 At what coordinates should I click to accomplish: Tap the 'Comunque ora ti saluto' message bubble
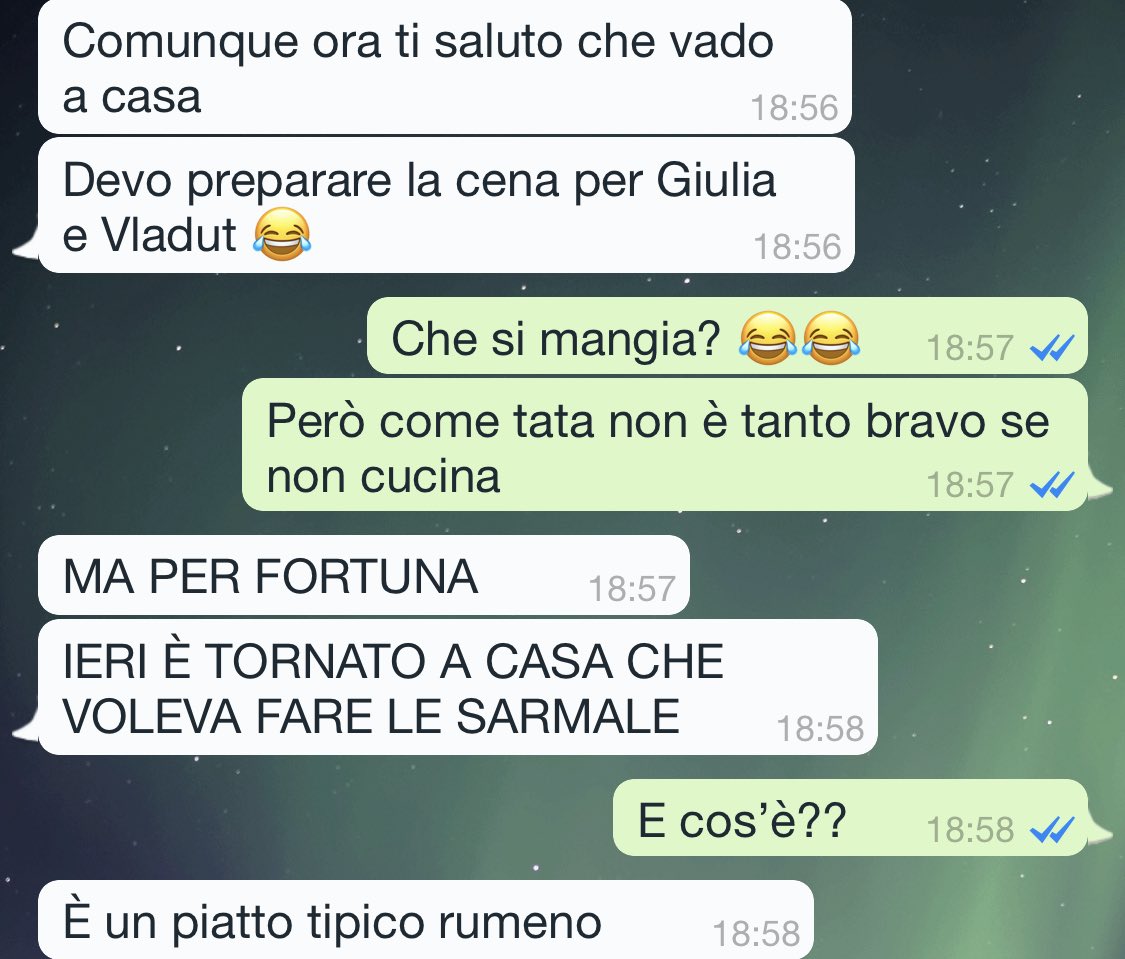[445, 67]
